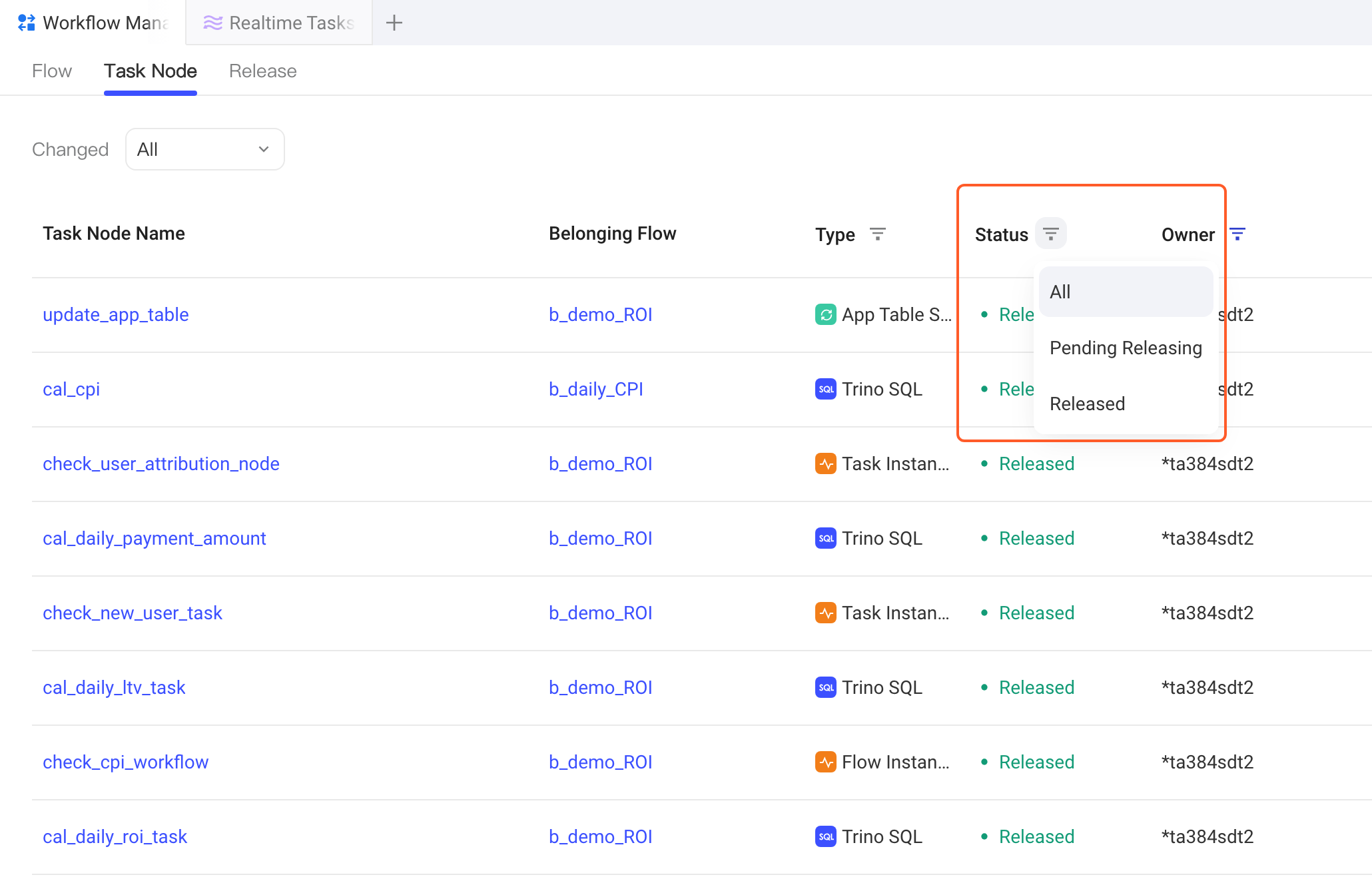Open the check_cpi_workflow task node
This screenshot has height=879, width=1372.
pos(126,762)
